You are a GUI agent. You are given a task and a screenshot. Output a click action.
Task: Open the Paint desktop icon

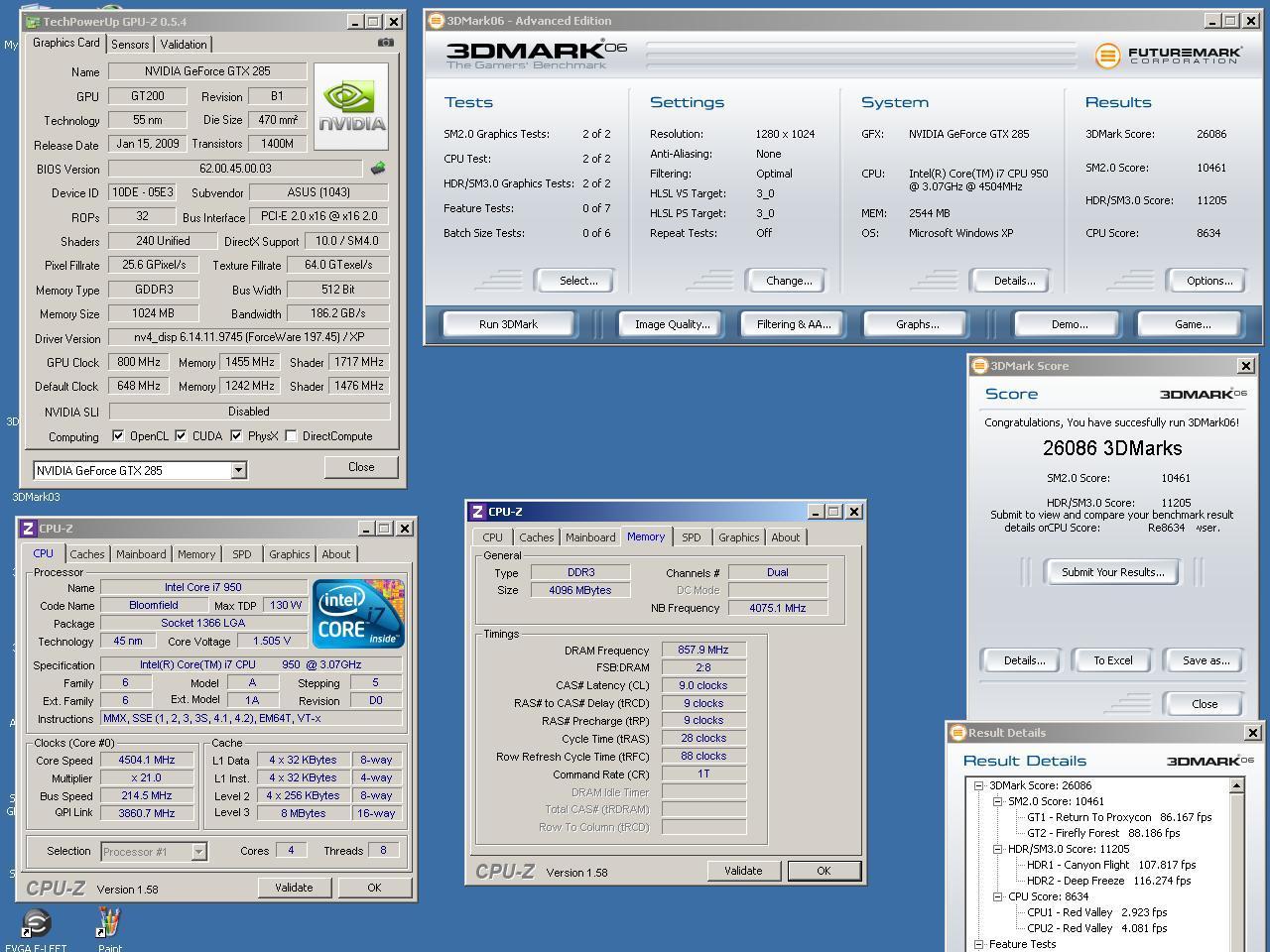tap(109, 929)
